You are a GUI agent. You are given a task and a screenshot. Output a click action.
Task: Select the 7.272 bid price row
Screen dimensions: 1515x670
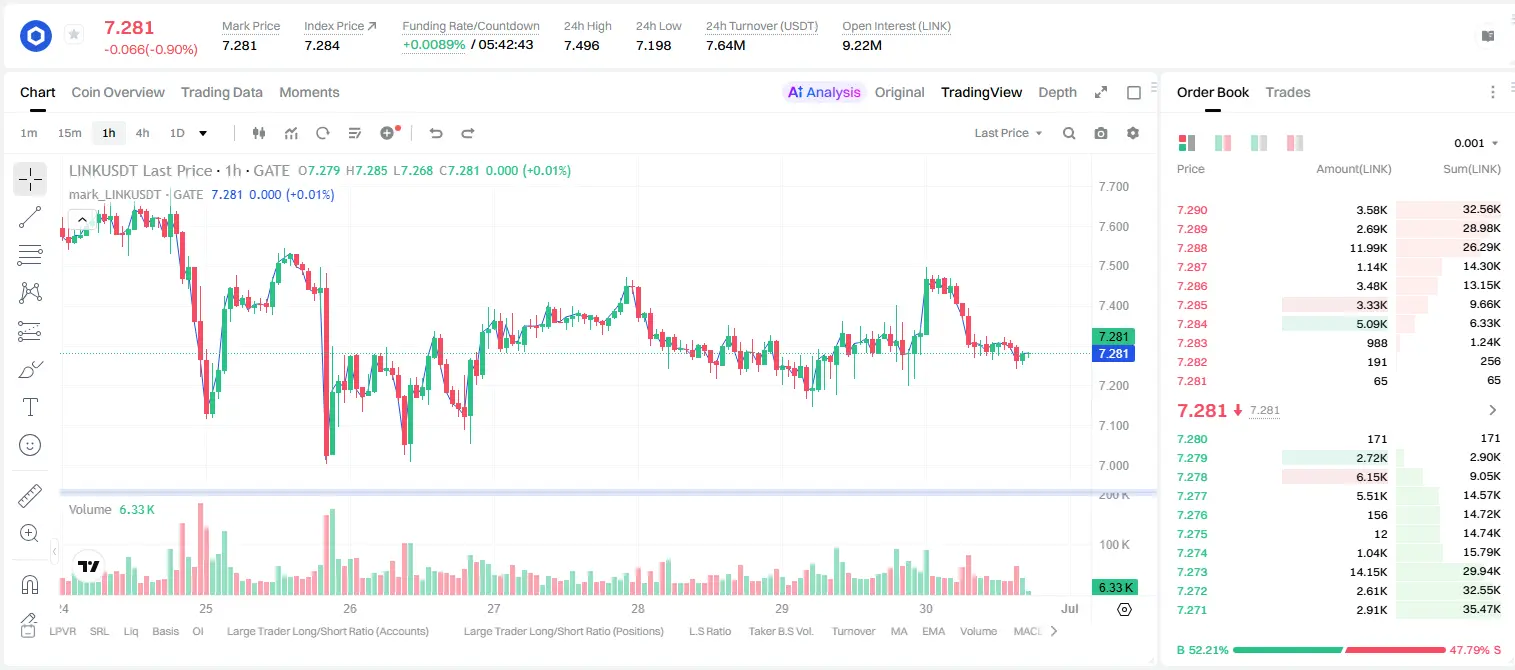[x=1338, y=591]
